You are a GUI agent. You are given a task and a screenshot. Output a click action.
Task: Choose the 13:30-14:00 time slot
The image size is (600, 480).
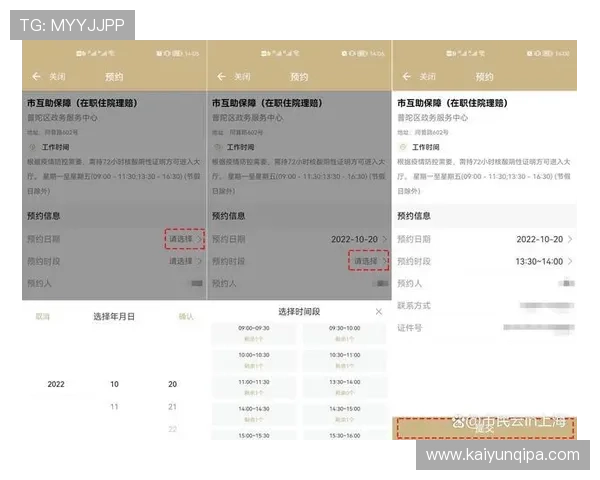[345, 387]
